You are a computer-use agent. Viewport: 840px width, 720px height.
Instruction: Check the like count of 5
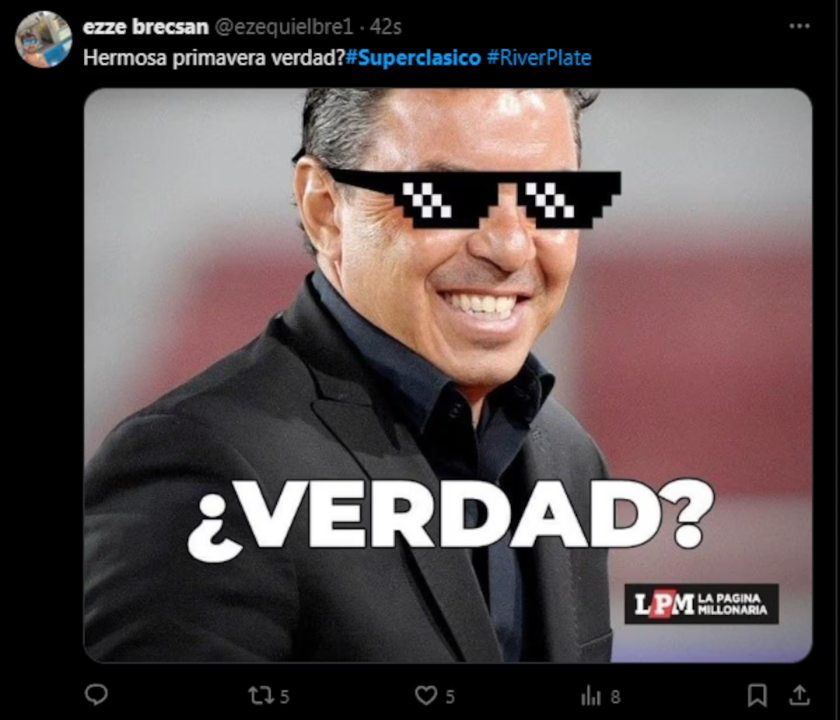click(x=451, y=696)
